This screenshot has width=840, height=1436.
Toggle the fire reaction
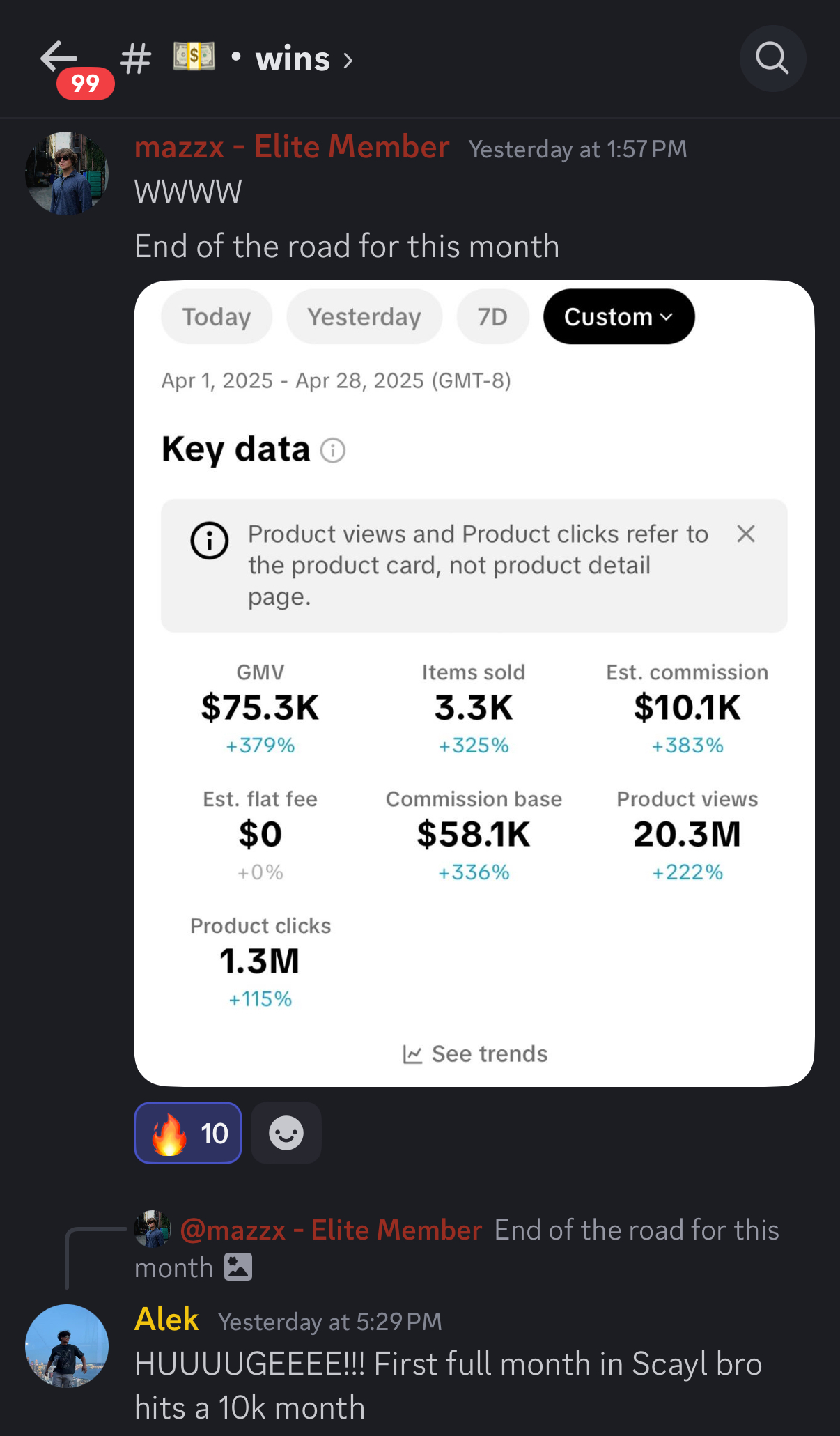pos(188,1133)
